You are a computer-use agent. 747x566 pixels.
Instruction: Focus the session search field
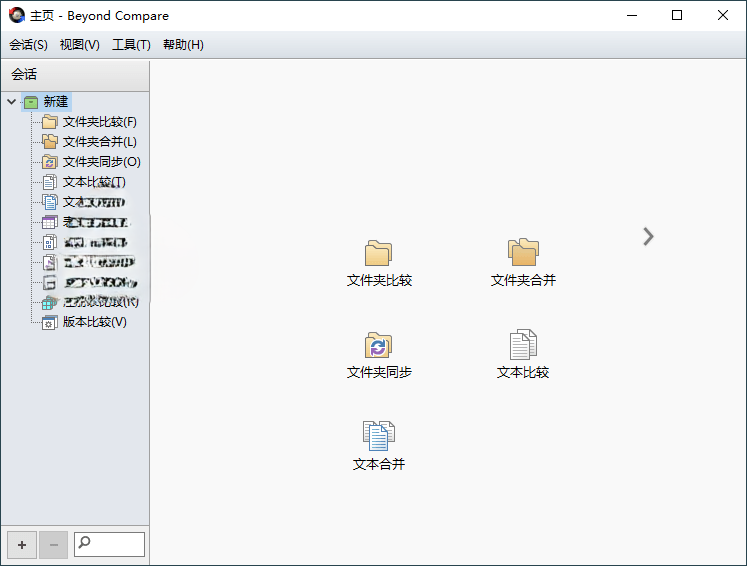tap(110, 544)
